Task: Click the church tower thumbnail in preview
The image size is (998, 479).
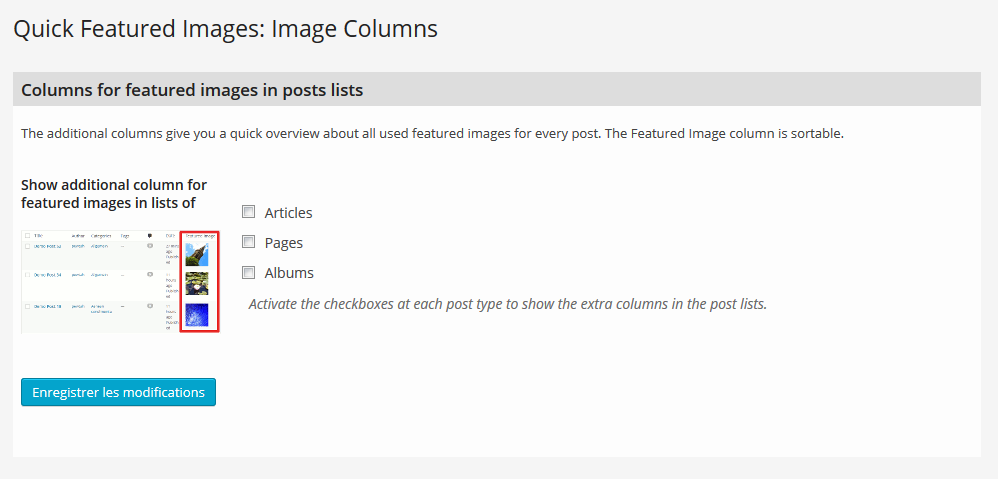Action: 197,254
